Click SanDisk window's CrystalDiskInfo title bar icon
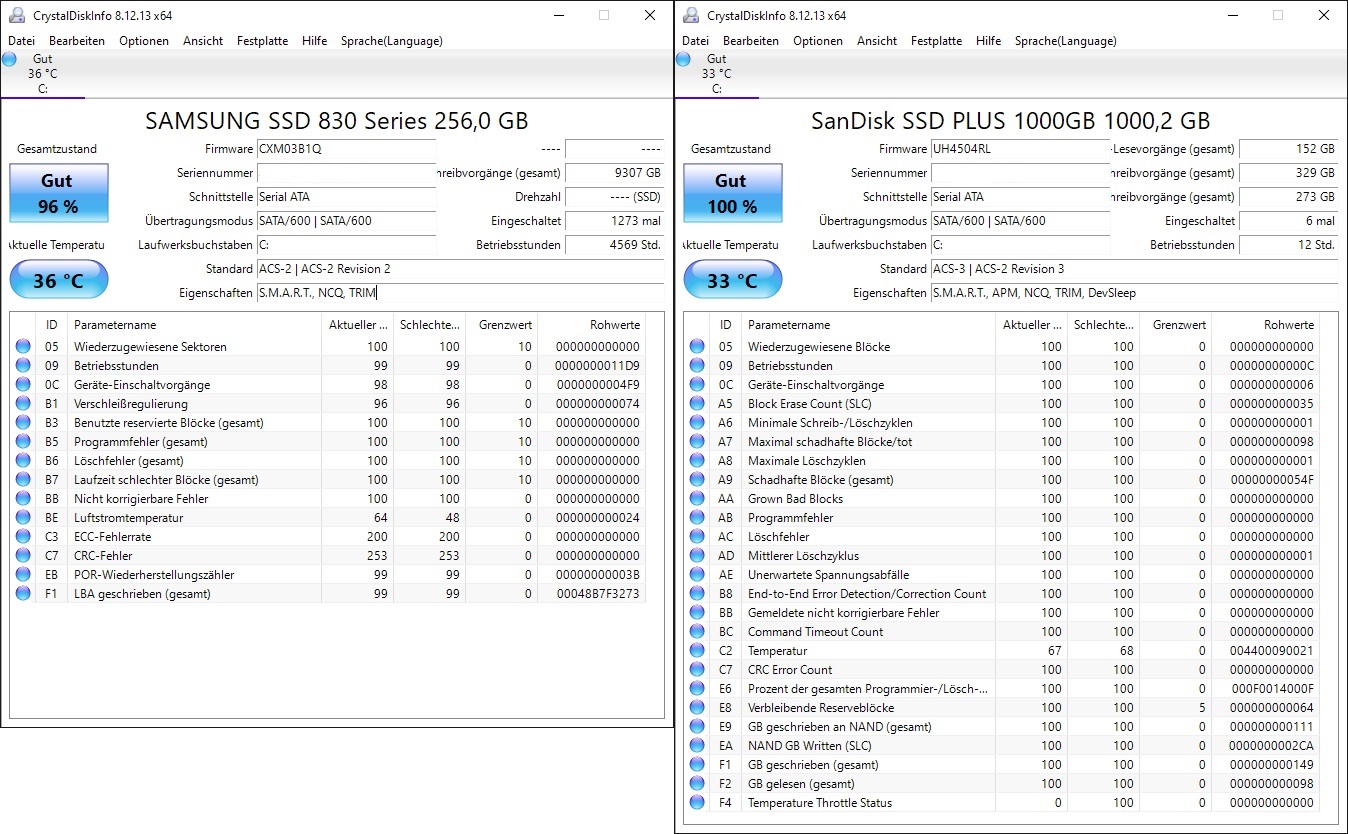 [x=691, y=15]
